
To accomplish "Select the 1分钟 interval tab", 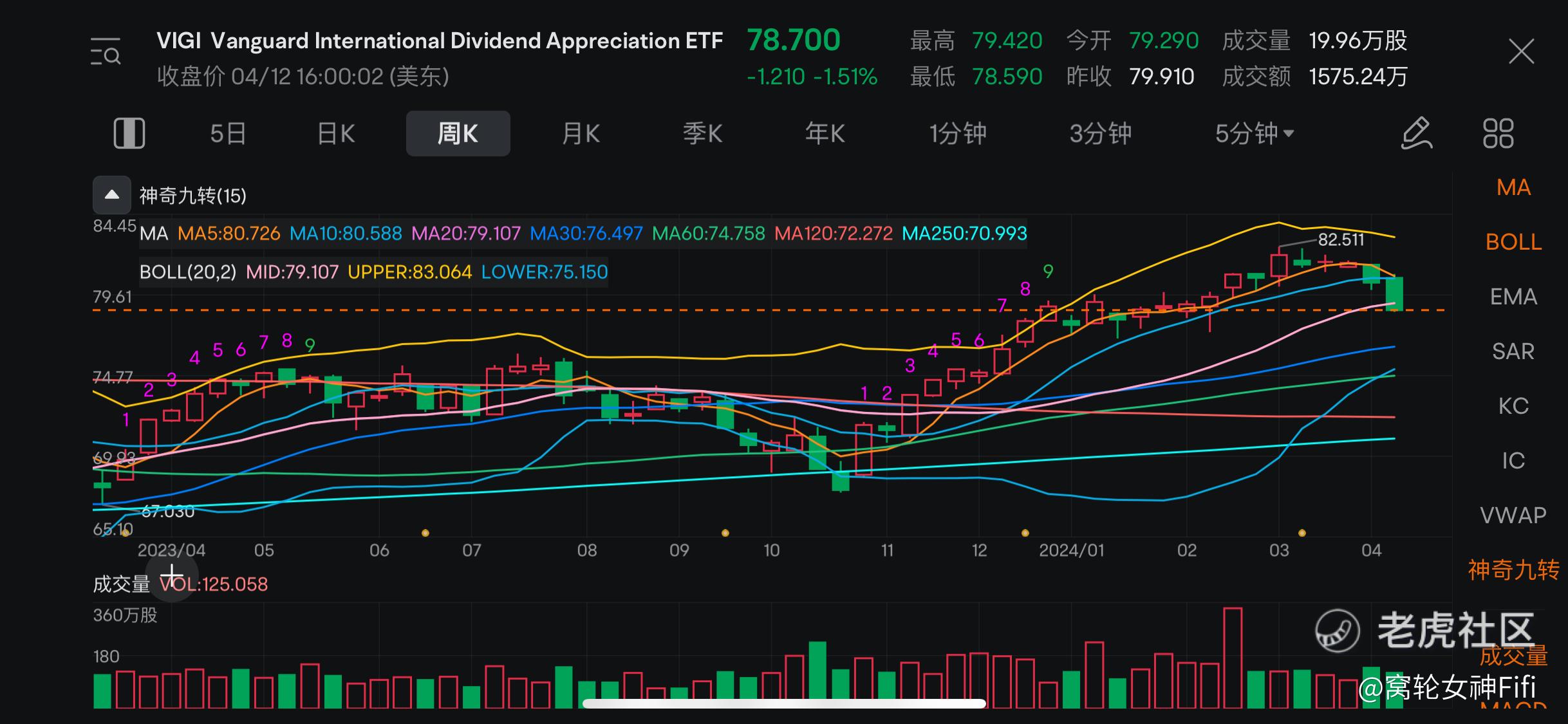I will click(957, 134).
